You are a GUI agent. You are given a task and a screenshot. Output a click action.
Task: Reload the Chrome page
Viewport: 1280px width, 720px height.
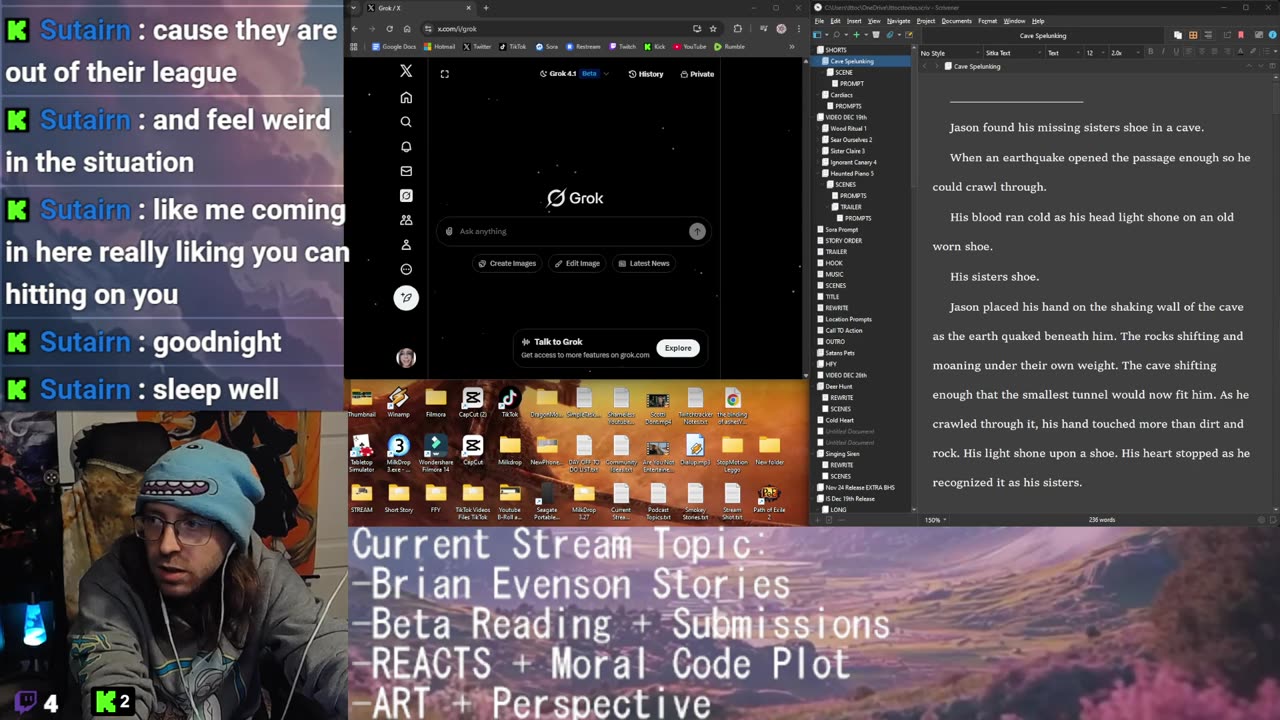(x=389, y=28)
